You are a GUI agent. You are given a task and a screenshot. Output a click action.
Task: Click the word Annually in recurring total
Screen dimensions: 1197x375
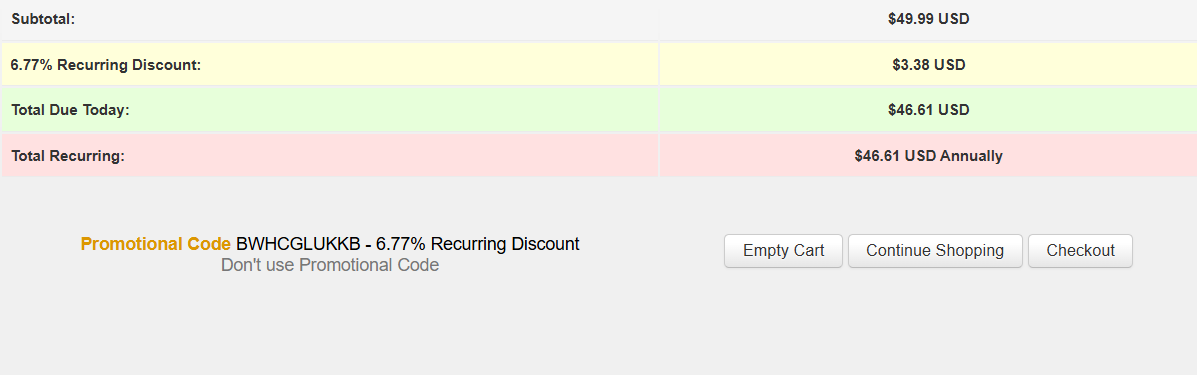pos(971,156)
